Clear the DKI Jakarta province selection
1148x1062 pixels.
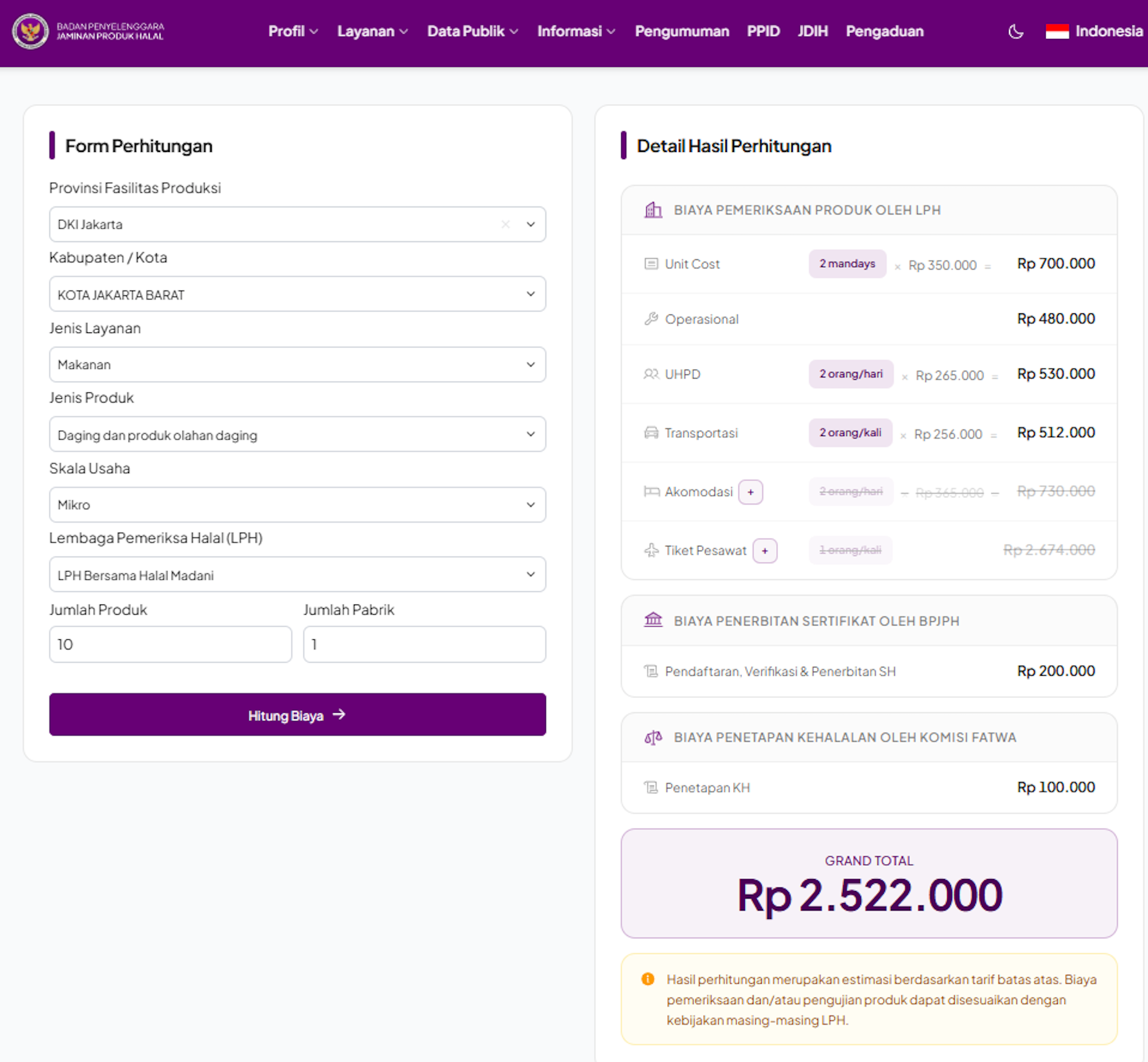(x=505, y=224)
